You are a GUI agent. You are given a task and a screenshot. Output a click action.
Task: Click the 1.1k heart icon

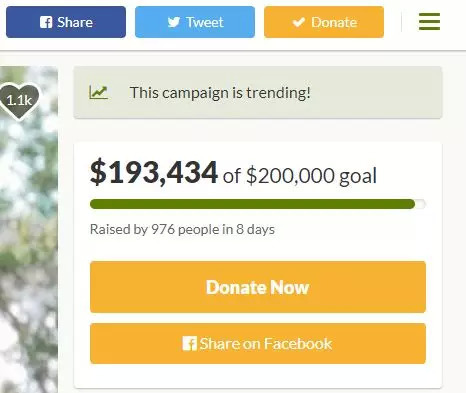pyautogui.click(x=19, y=101)
